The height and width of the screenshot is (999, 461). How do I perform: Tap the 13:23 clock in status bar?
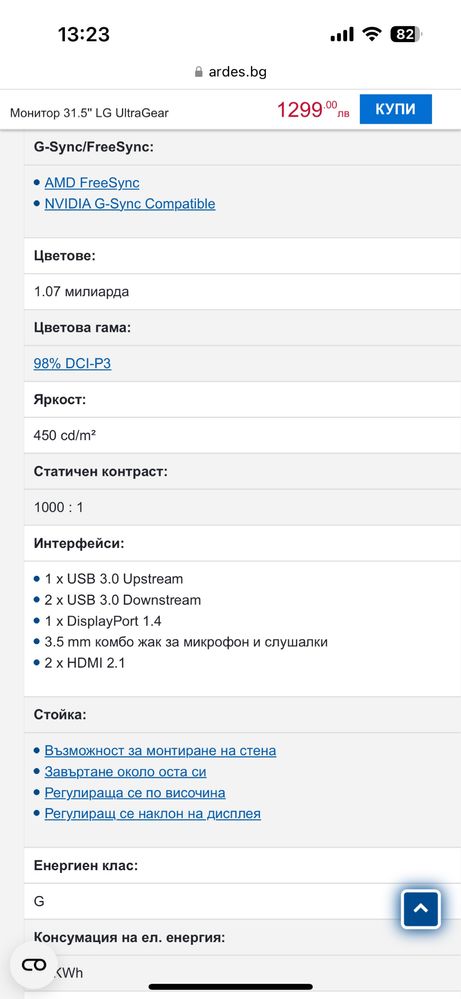pos(83,34)
